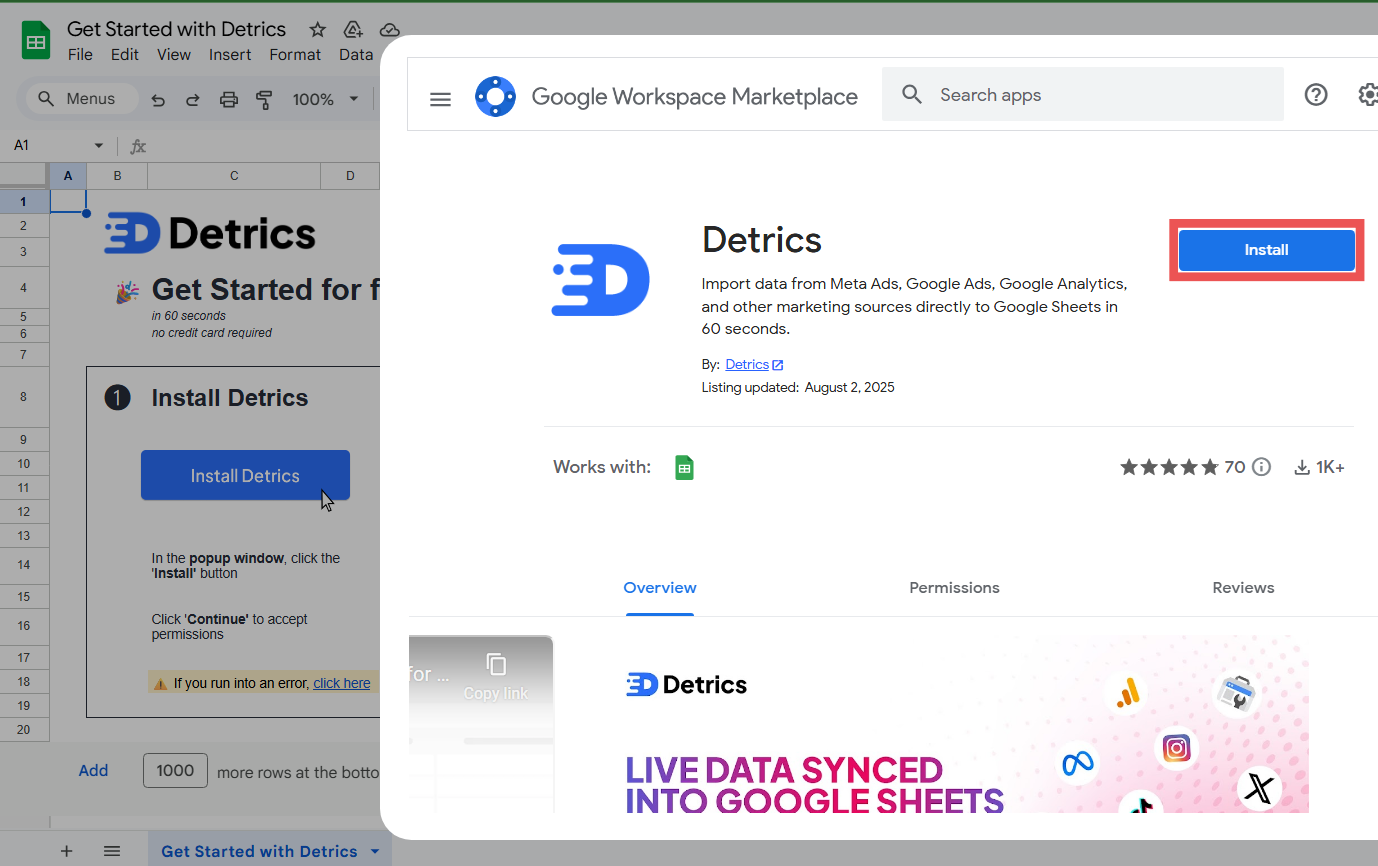Open Marketplace settings gear
The image size is (1378, 866).
[1368, 95]
